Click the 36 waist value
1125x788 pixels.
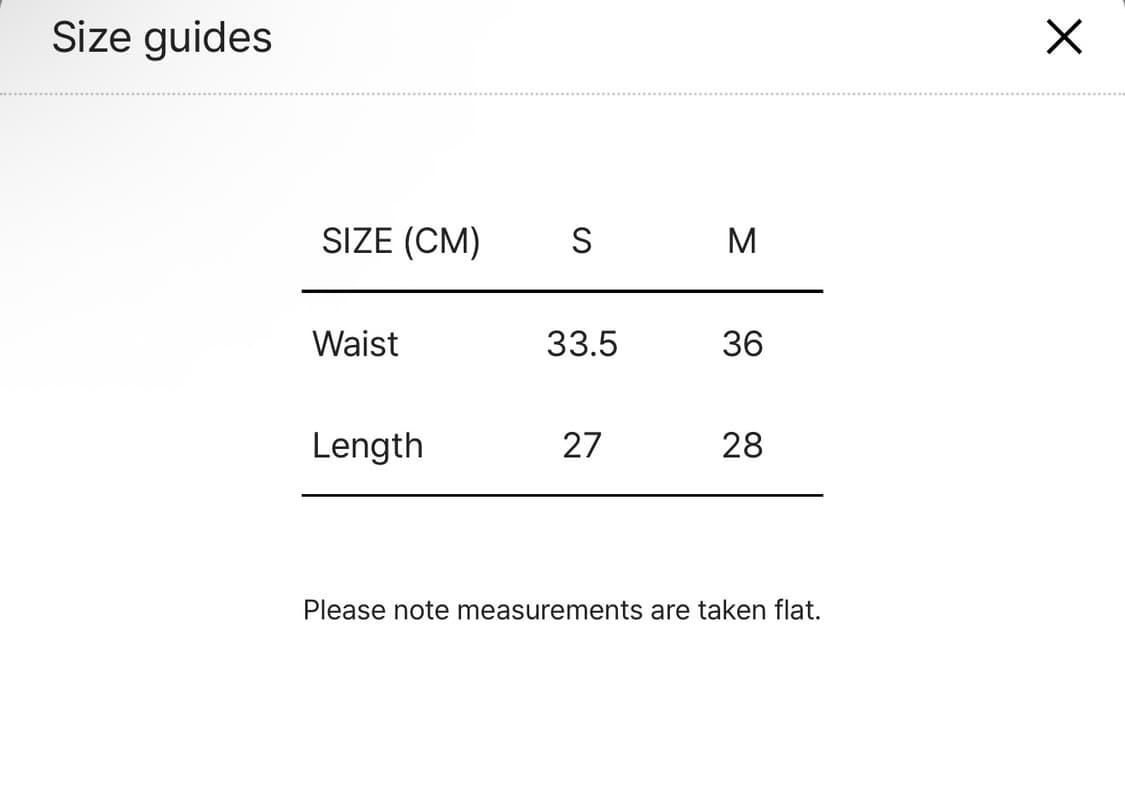742,344
